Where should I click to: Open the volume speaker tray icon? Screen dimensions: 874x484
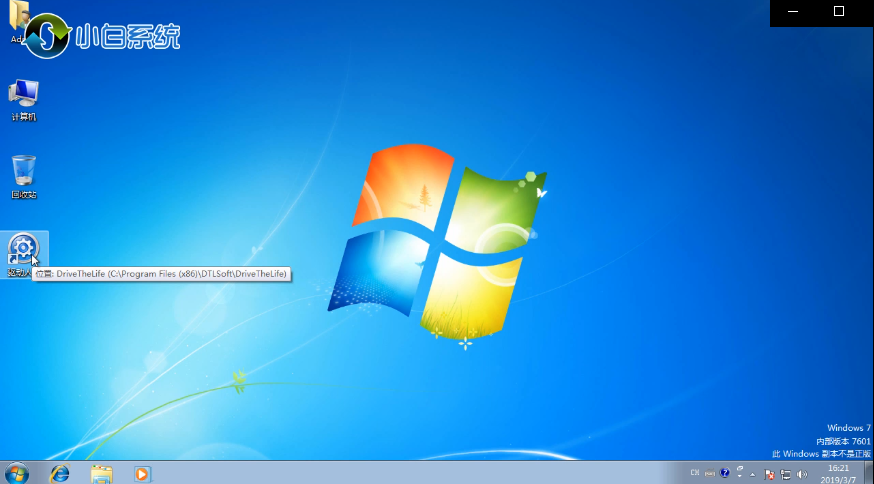[x=802, y=475]
